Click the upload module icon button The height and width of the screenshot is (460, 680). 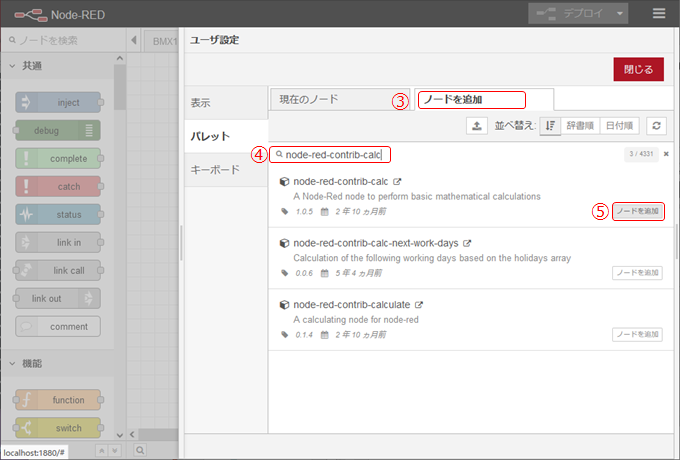(x=477, y=125)
